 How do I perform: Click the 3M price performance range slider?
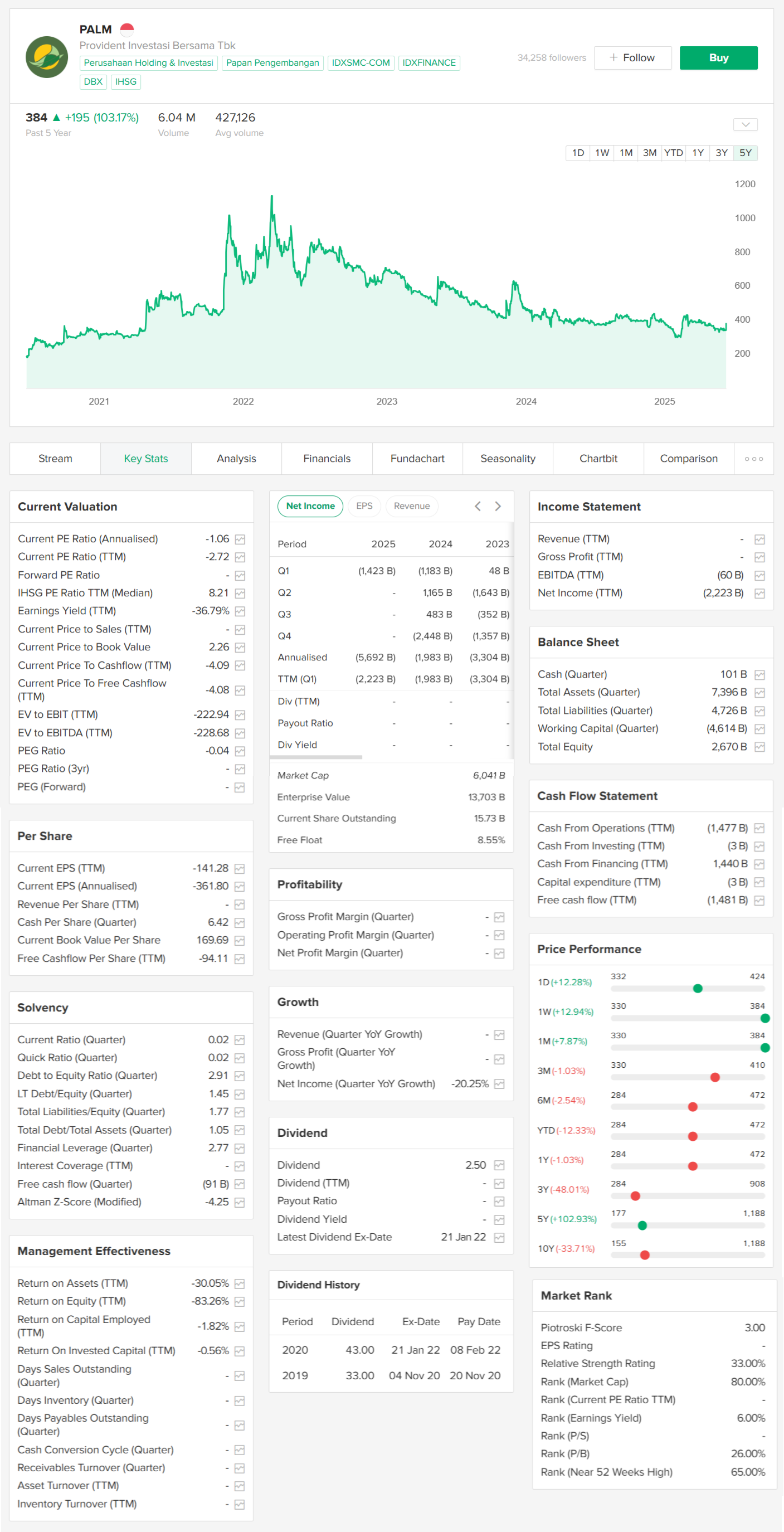tap(688, 1077)
